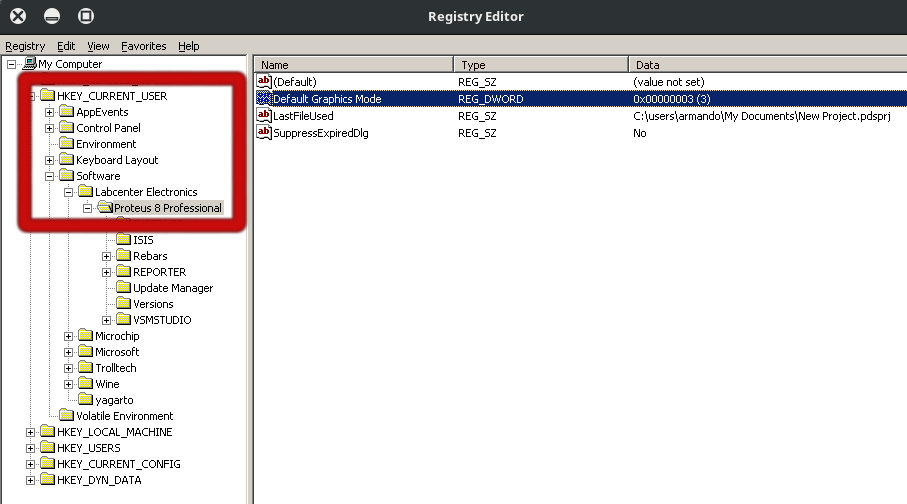Select the AppEvents tree label
Screen dimensions: 907x504
102,112
